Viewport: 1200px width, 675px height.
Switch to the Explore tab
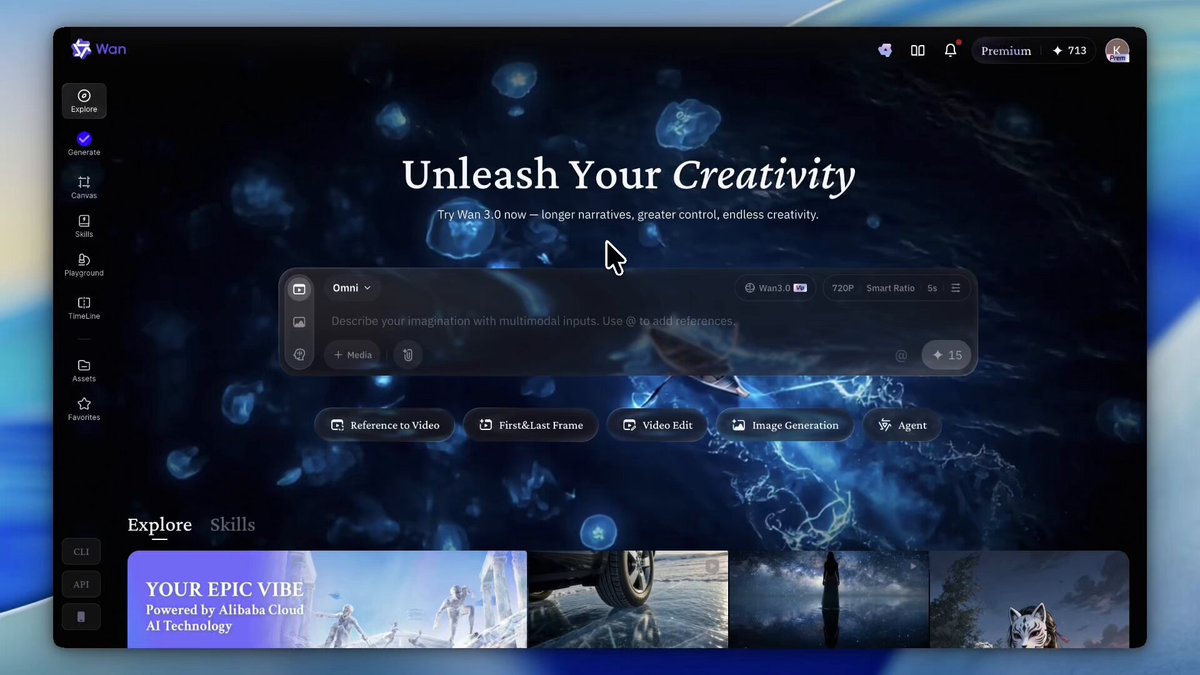coord(160,525)
